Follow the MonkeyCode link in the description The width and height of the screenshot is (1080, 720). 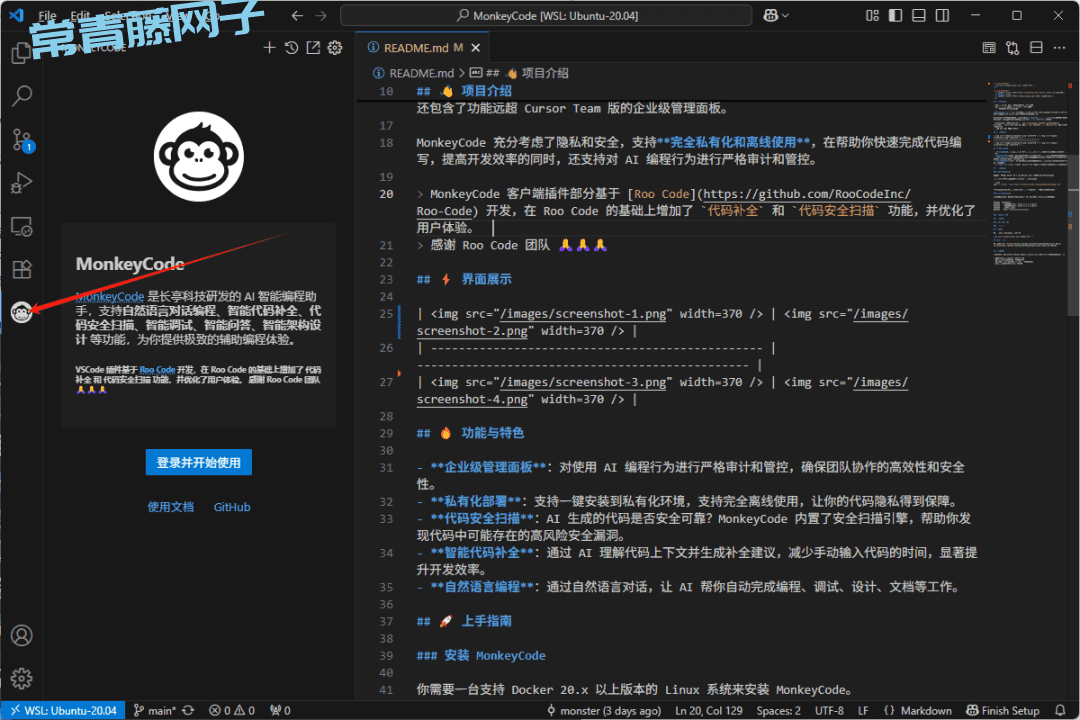pyautogui.click(x=110, y=296)
